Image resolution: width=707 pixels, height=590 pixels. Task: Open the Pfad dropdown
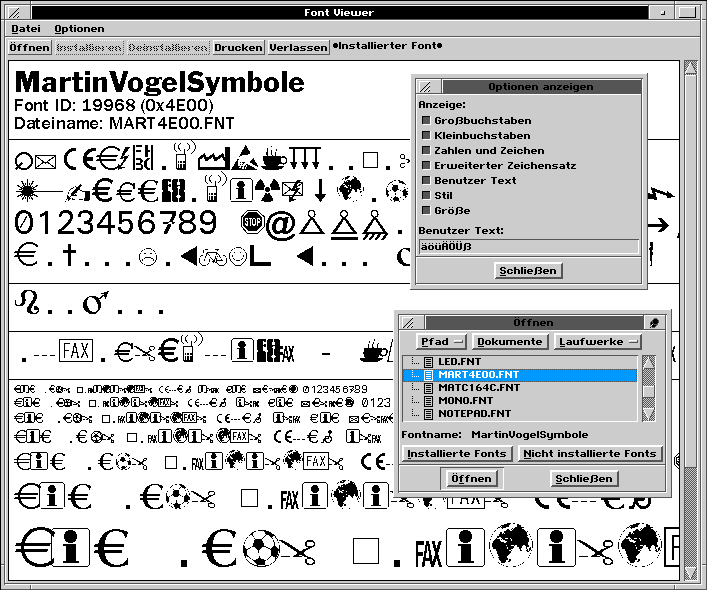point(441,342)
